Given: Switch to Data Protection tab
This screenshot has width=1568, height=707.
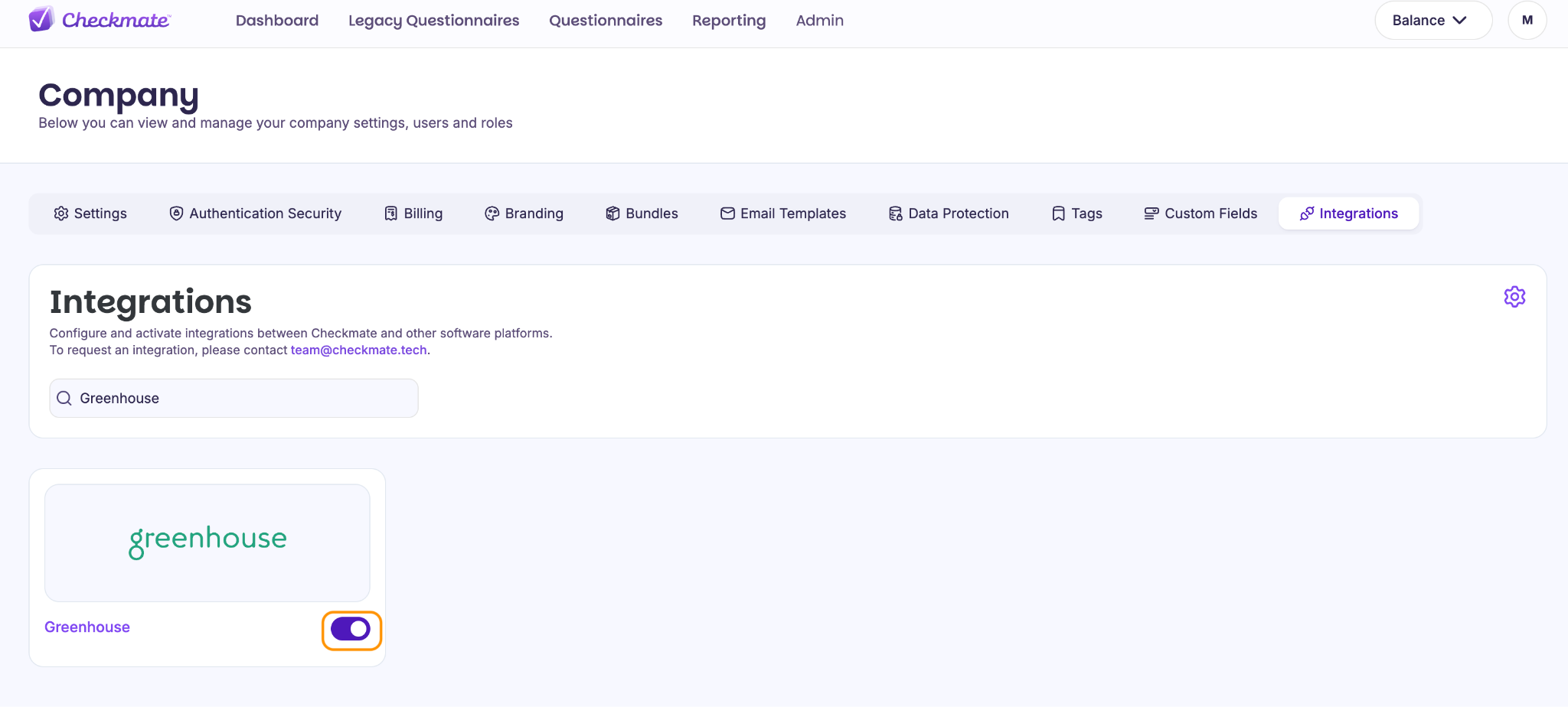Looking at the screenshot, I should pyautogui.click(x=949, y=213).
